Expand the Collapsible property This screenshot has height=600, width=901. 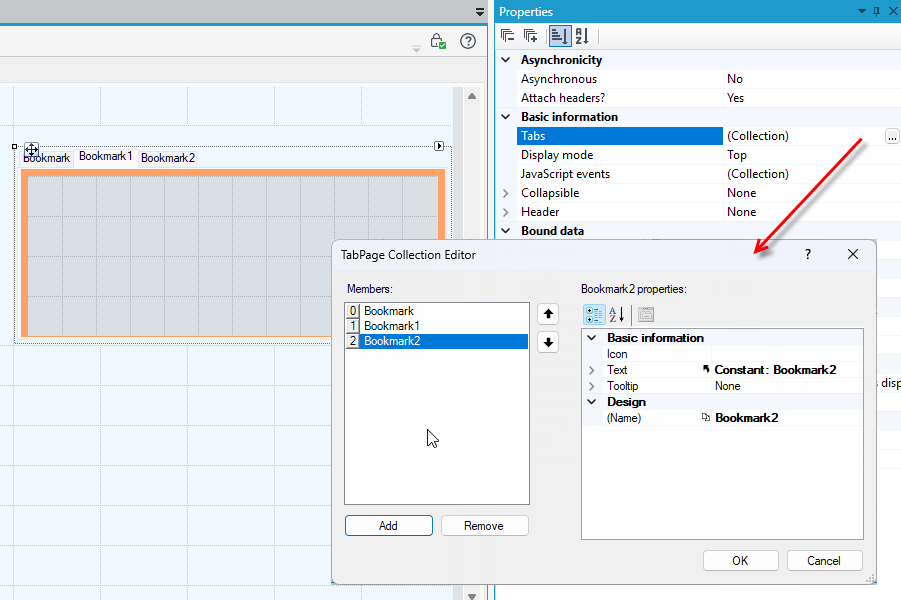click(x=506, y=193)
